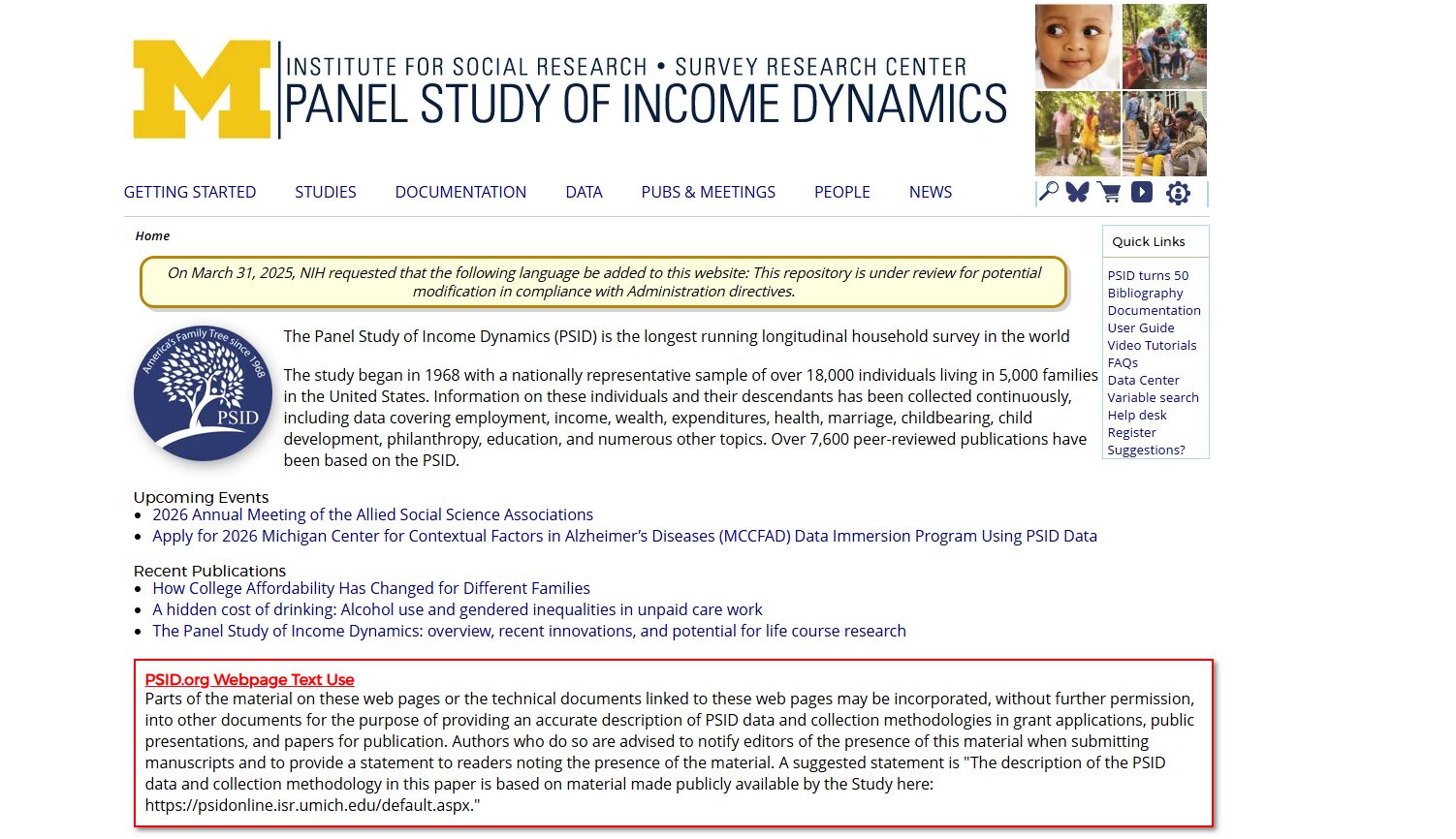
Task: Click the PSID.org Webpage Text Use link
Action: point(249,679)
